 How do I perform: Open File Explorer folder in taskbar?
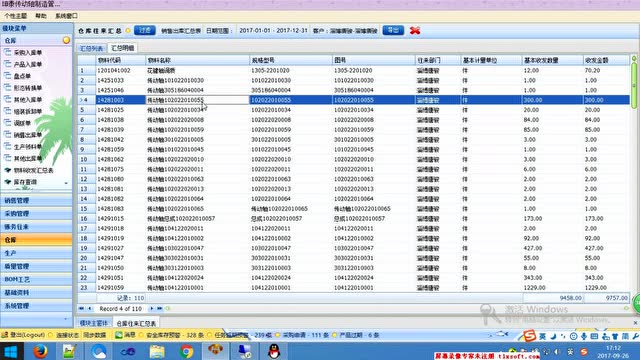point(157,351)
